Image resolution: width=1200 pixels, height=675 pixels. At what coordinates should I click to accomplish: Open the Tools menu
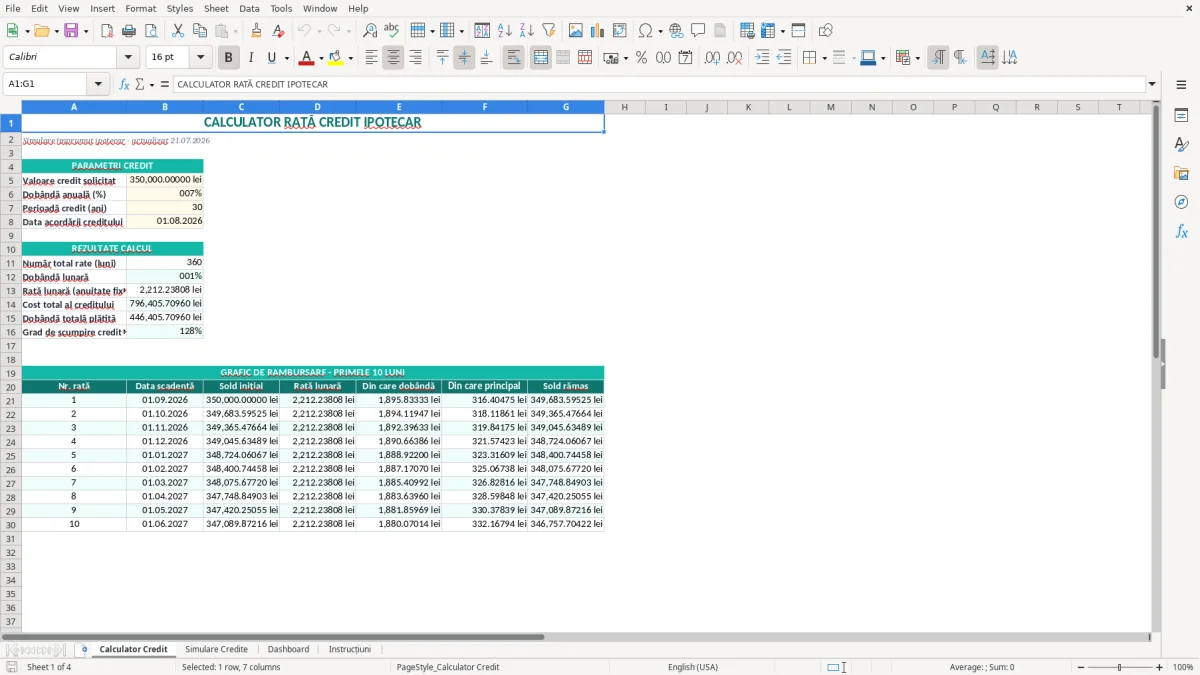(281, 8)
